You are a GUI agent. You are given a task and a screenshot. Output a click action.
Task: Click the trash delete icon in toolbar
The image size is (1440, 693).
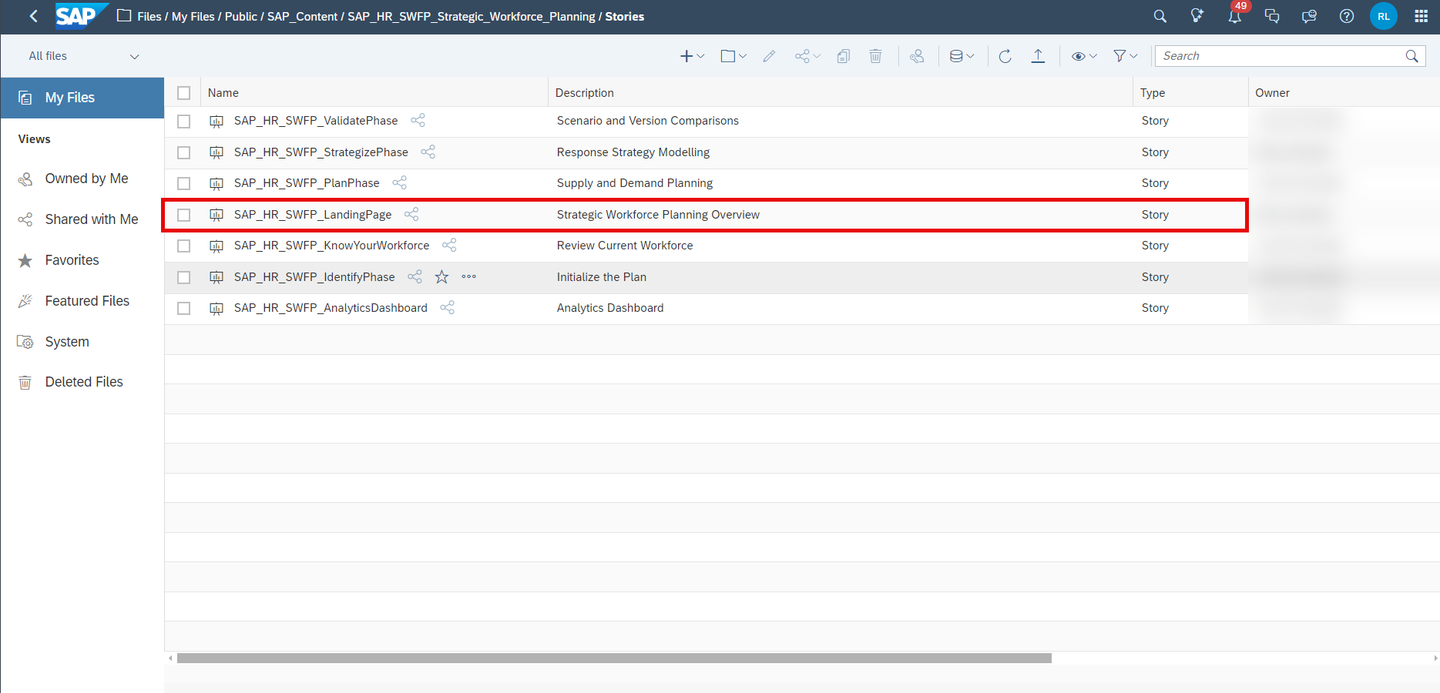click(875, 56)
